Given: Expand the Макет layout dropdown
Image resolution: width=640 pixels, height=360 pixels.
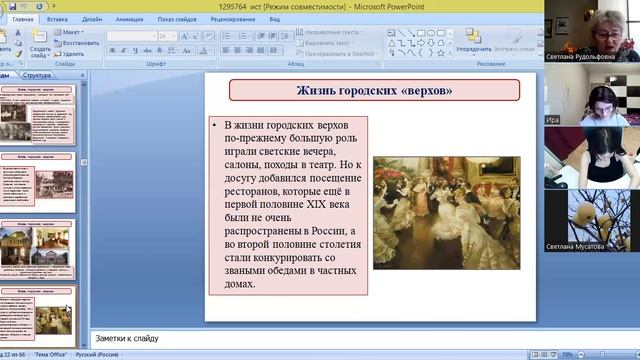Looking at the screenshot, I should tap(69, 32).
